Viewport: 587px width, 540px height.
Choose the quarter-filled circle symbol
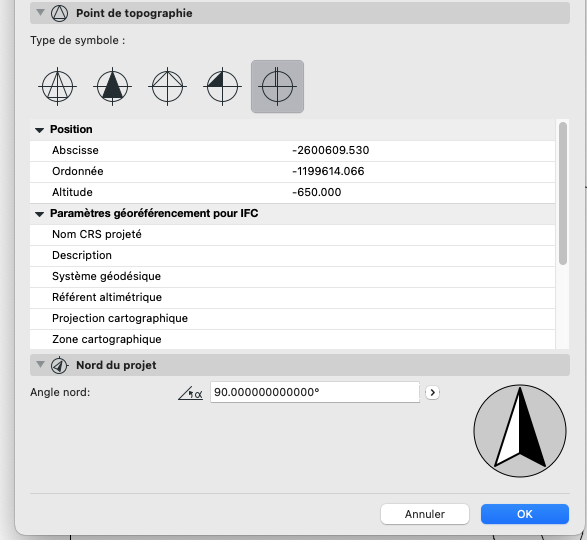pos(222,87)
